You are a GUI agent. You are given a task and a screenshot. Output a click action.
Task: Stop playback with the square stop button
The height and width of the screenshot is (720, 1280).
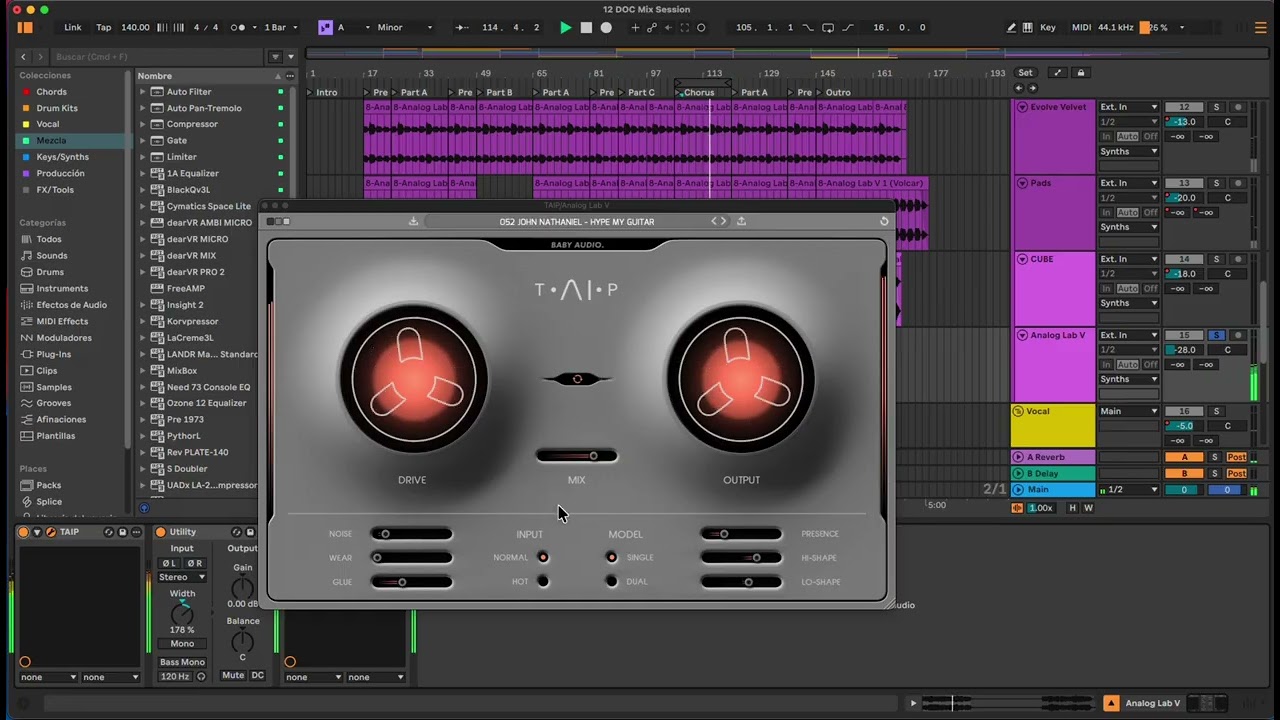(586, 28)
